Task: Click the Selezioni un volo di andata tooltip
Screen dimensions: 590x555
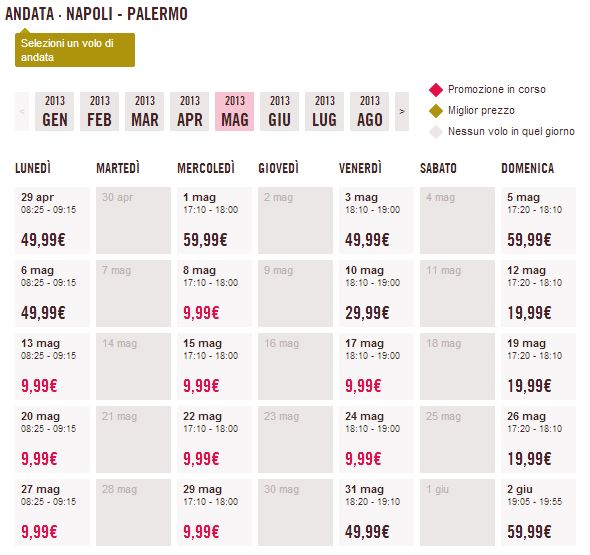Action: point(75,50)
